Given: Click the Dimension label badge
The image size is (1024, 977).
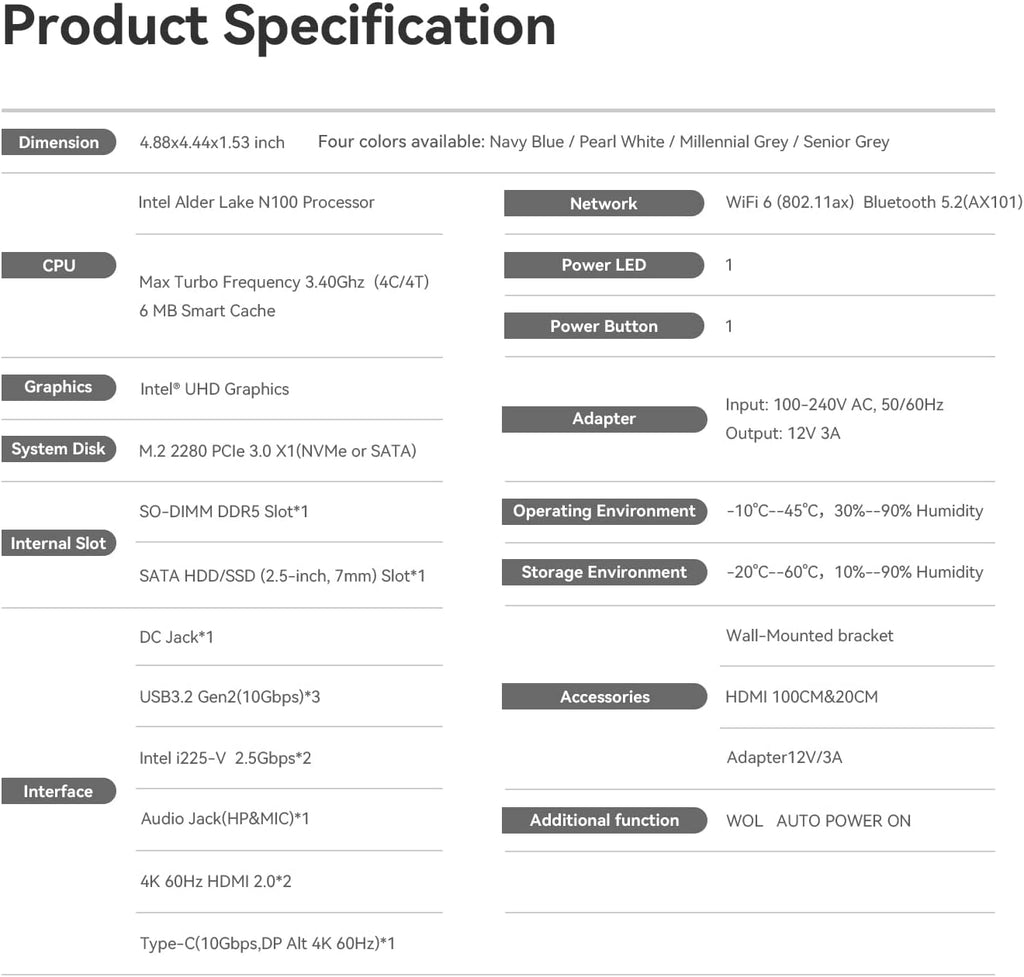Looking at the screenshot, I should [58, 142].
